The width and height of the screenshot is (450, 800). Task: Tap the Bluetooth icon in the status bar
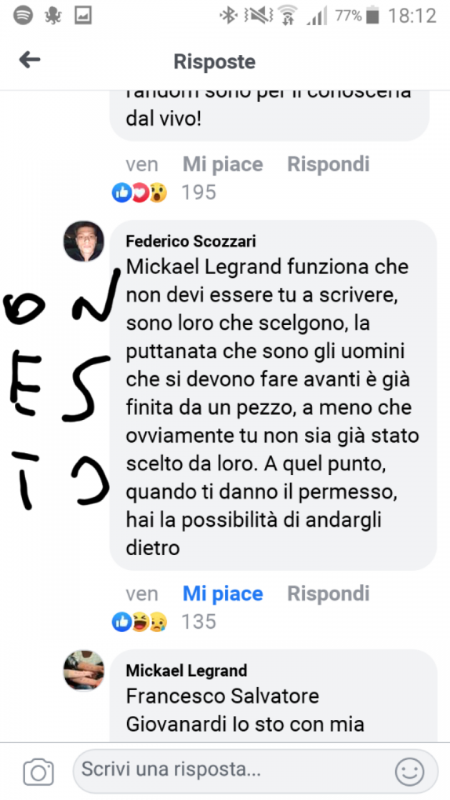(228, 16)
